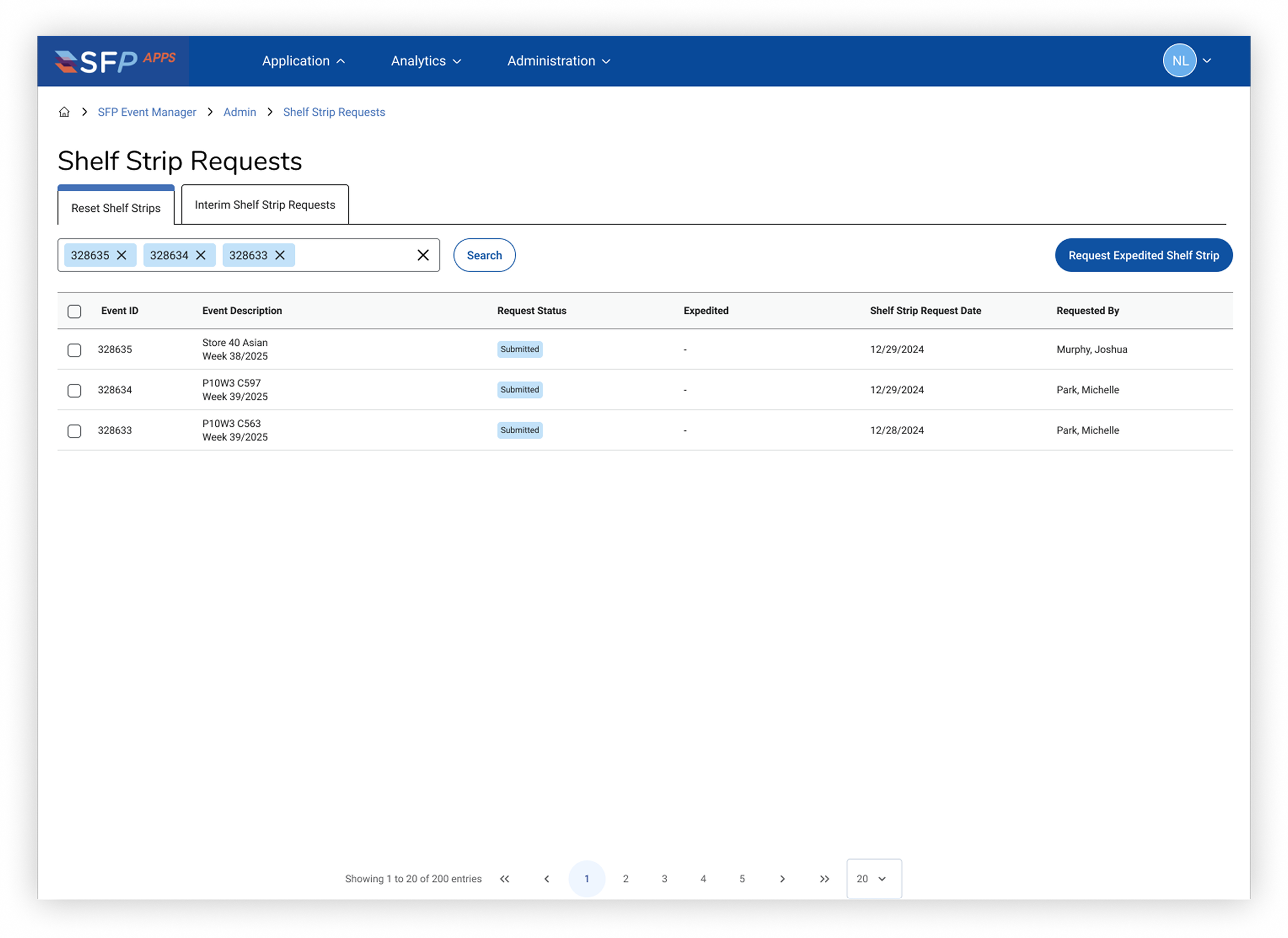
Task: Click the home icon in breadcrumb
Action: click(x=64, y=112)
